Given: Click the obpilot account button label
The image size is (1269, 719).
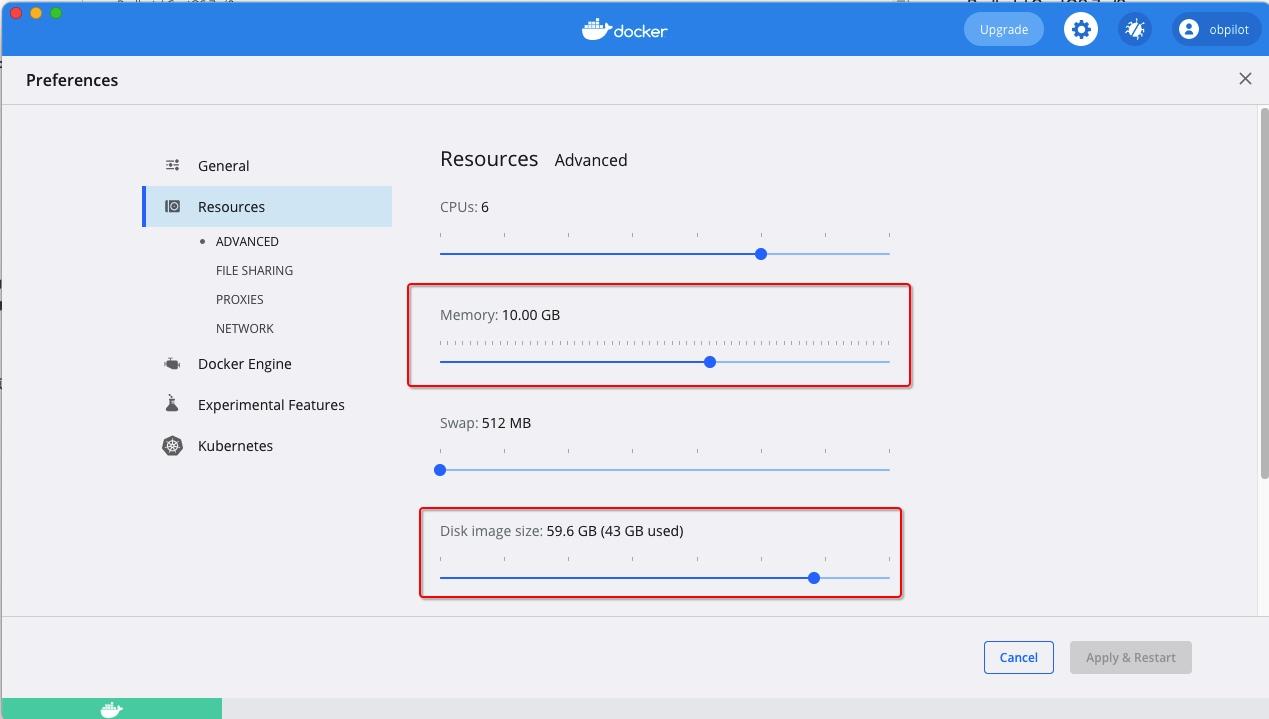Looking at the screenshot, I should pos(1229,30).
